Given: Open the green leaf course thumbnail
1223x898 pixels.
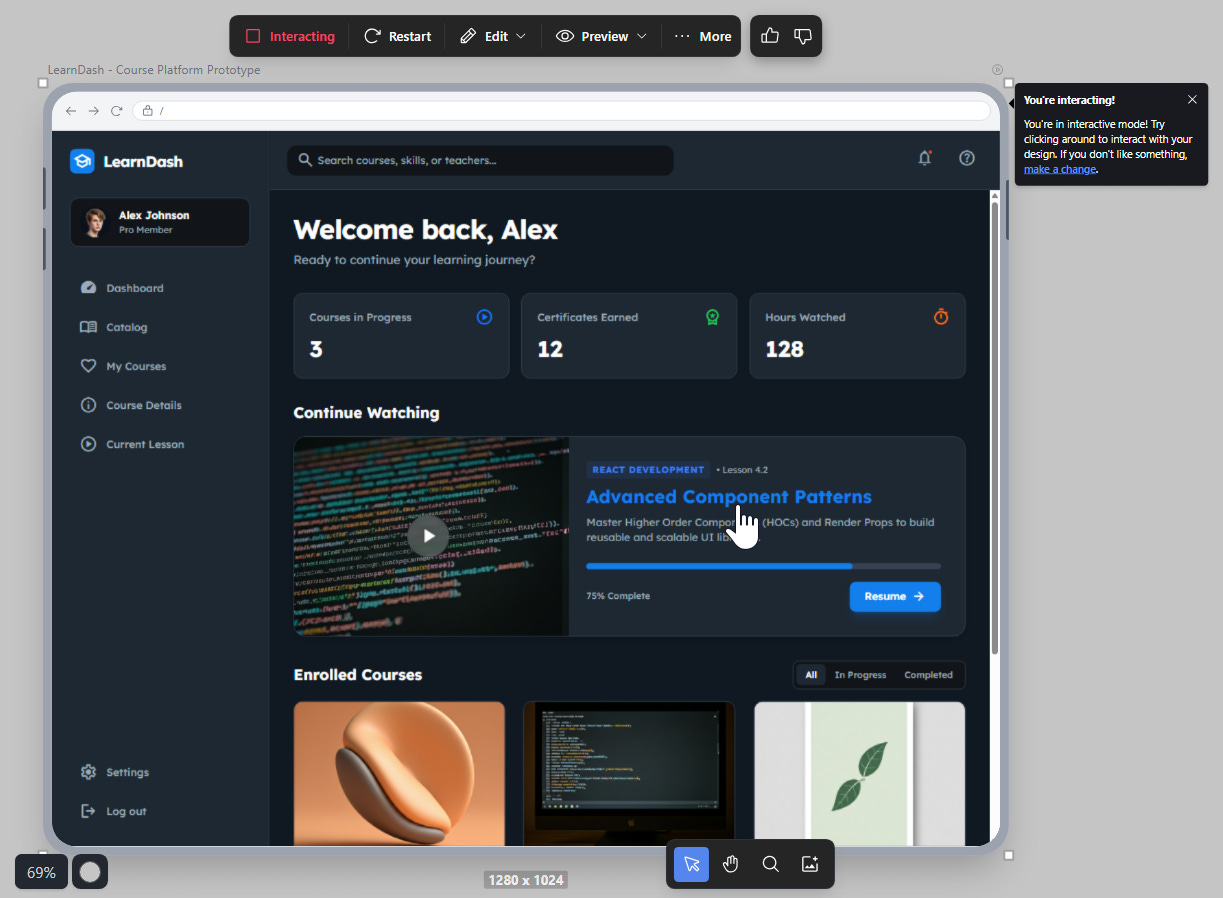Looking at the screenshot, I should (860, 774).
